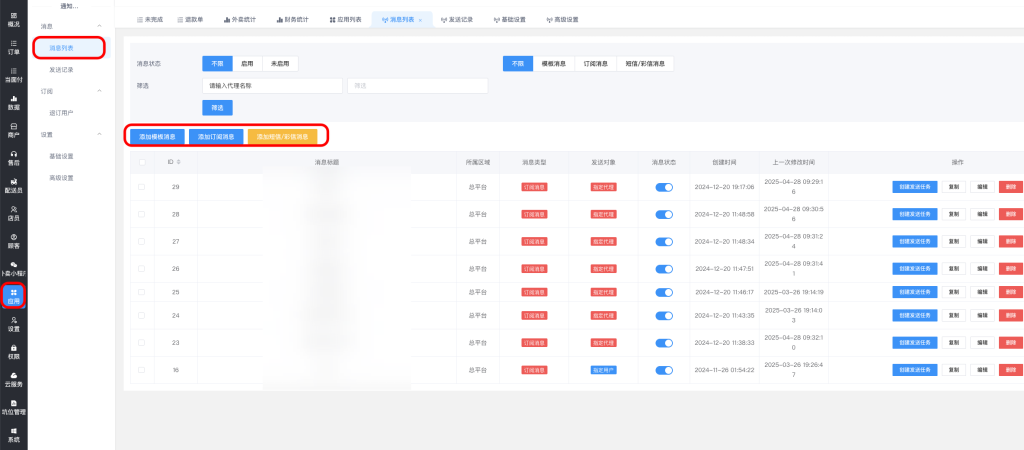
Task: Click the 请输入代理名称 input field
Action: pyautogui.click(x=272, y=86)
